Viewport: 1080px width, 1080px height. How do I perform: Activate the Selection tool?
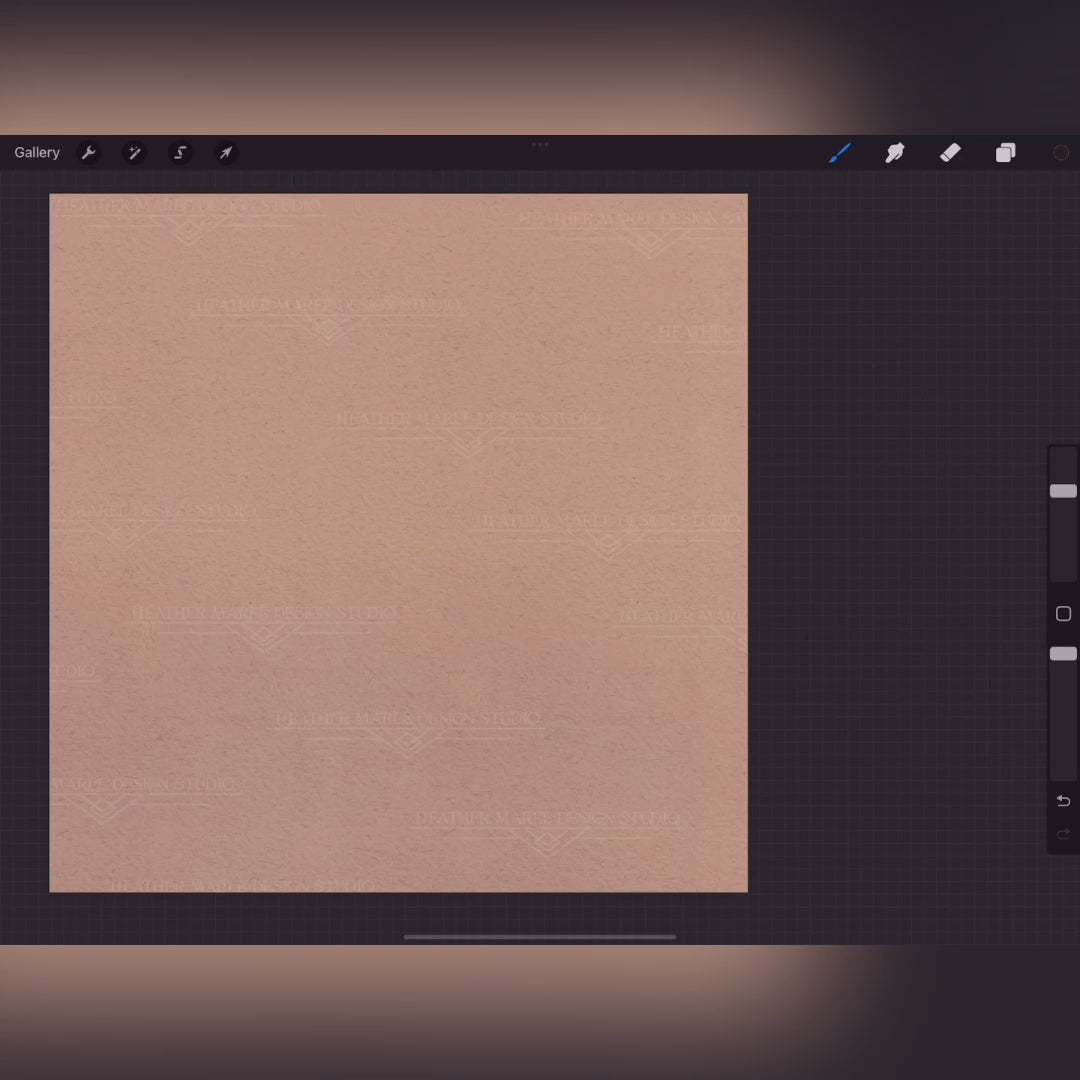[180, 153]
